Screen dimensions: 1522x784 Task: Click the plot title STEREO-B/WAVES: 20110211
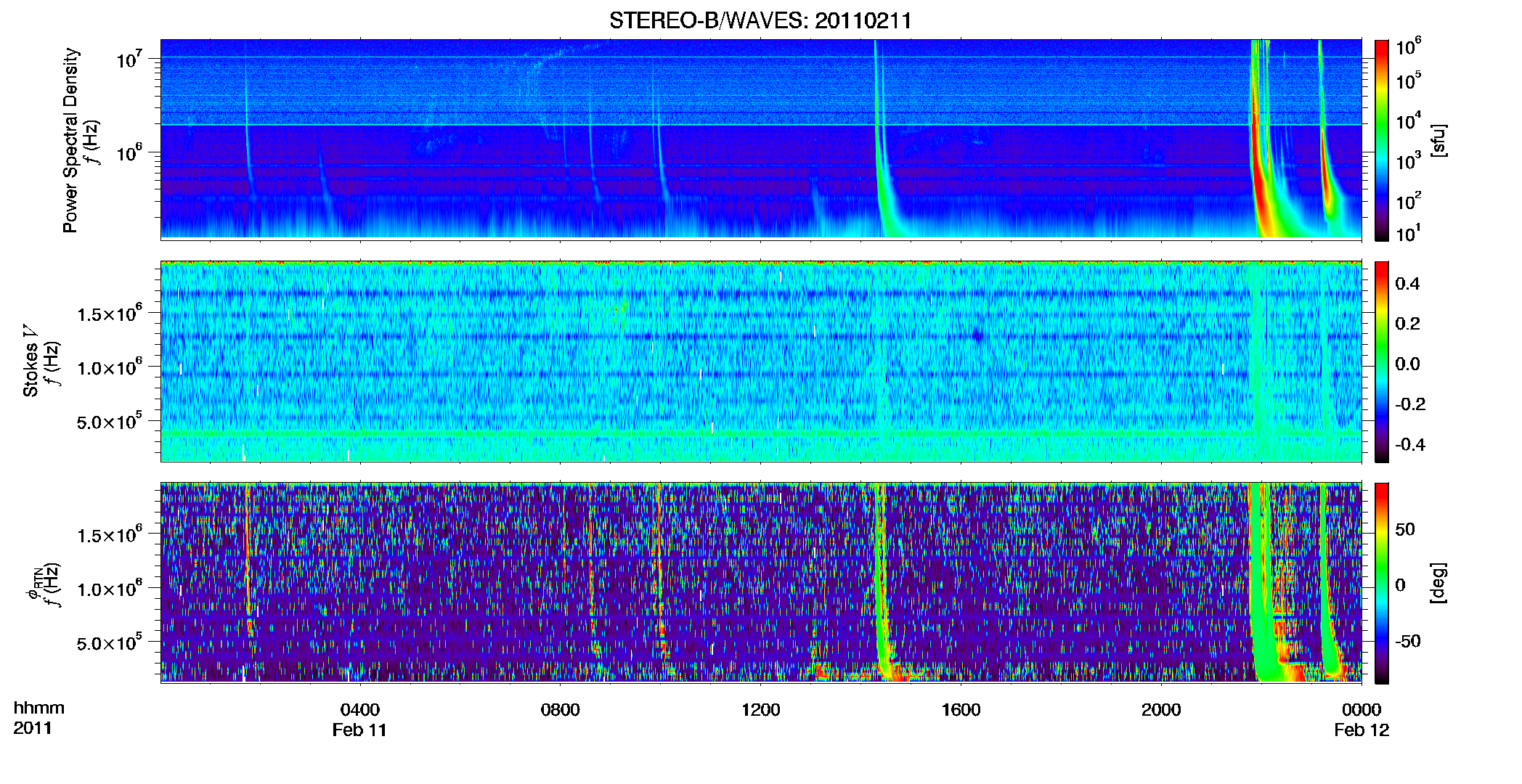tap(760, 20)
